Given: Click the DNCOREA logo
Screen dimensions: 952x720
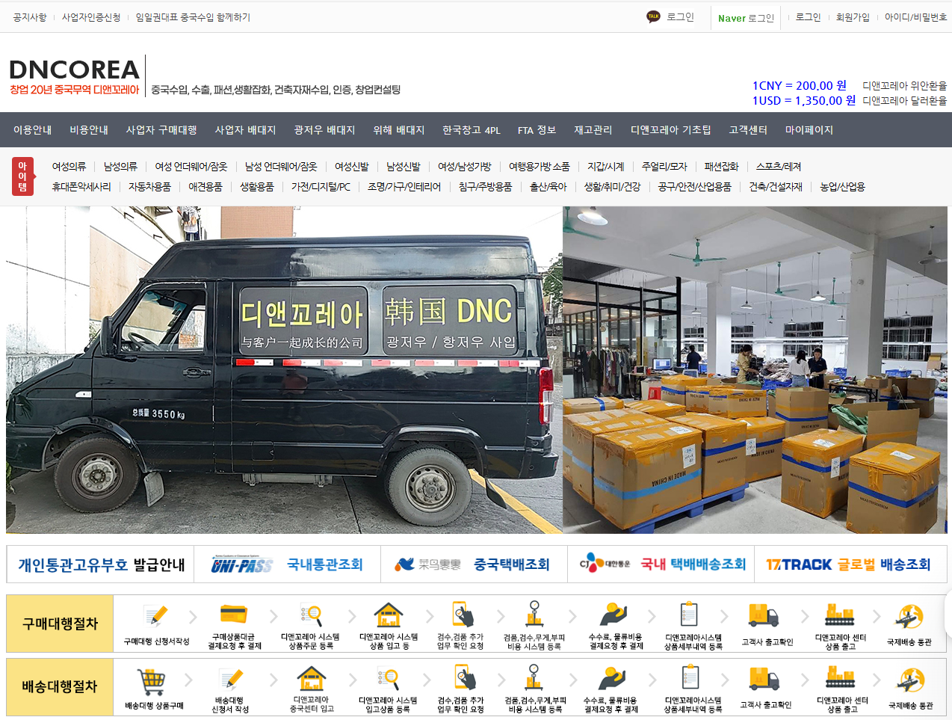Looking at the screenshot, I should click(x=74, y=70).
